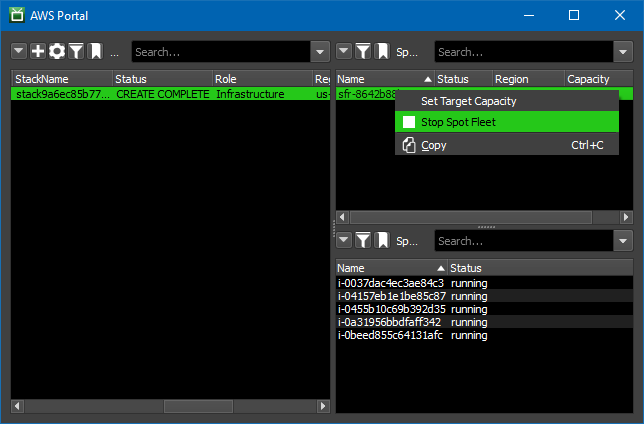Image resolution: width=644 pixels, height=424 pixels.
Task: Choose Stop Spot Fleet menu entry
Action: pyautogui.click(x=507, y=122)
